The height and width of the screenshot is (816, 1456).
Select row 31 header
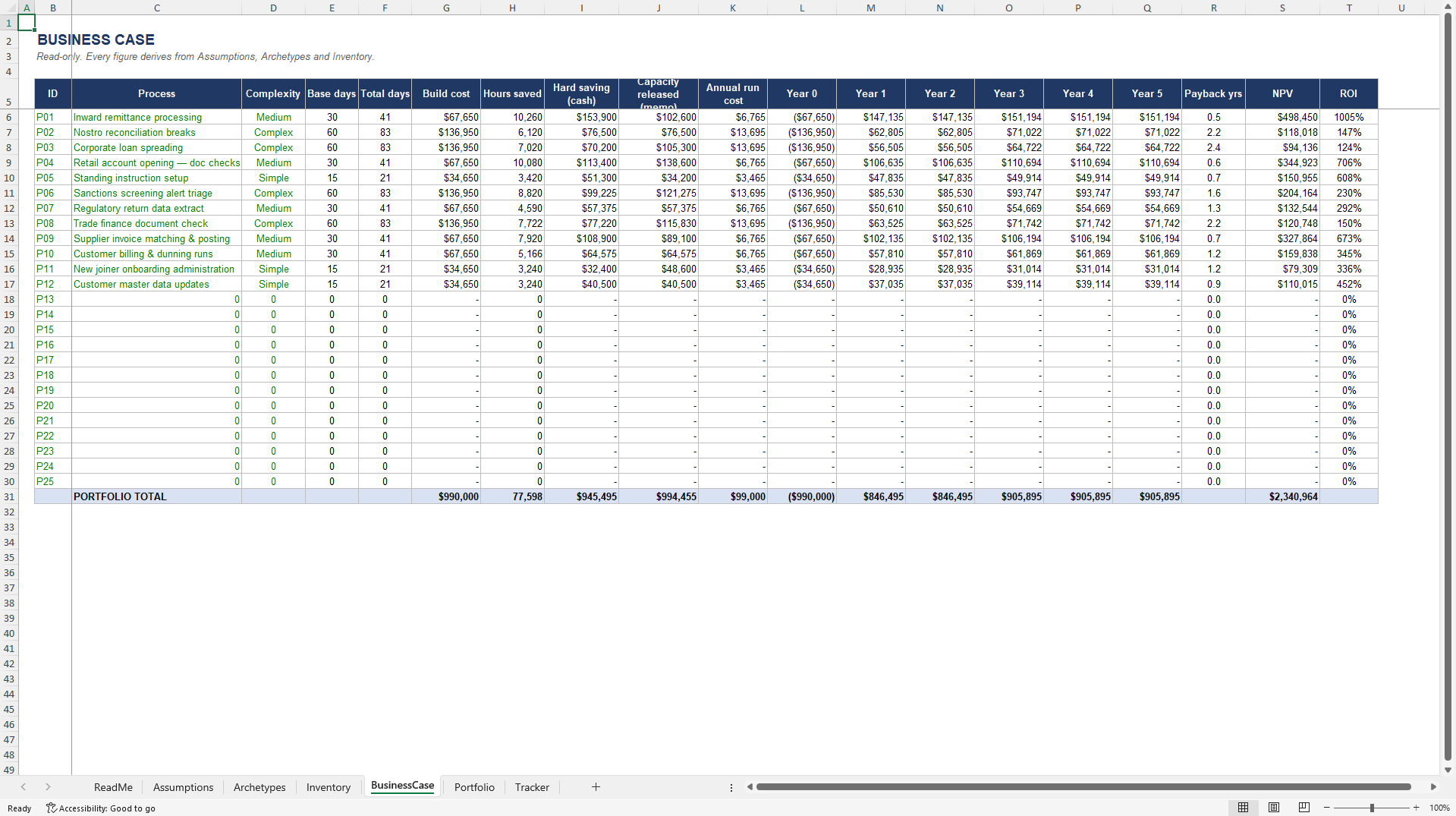click(x=8, y=496)
